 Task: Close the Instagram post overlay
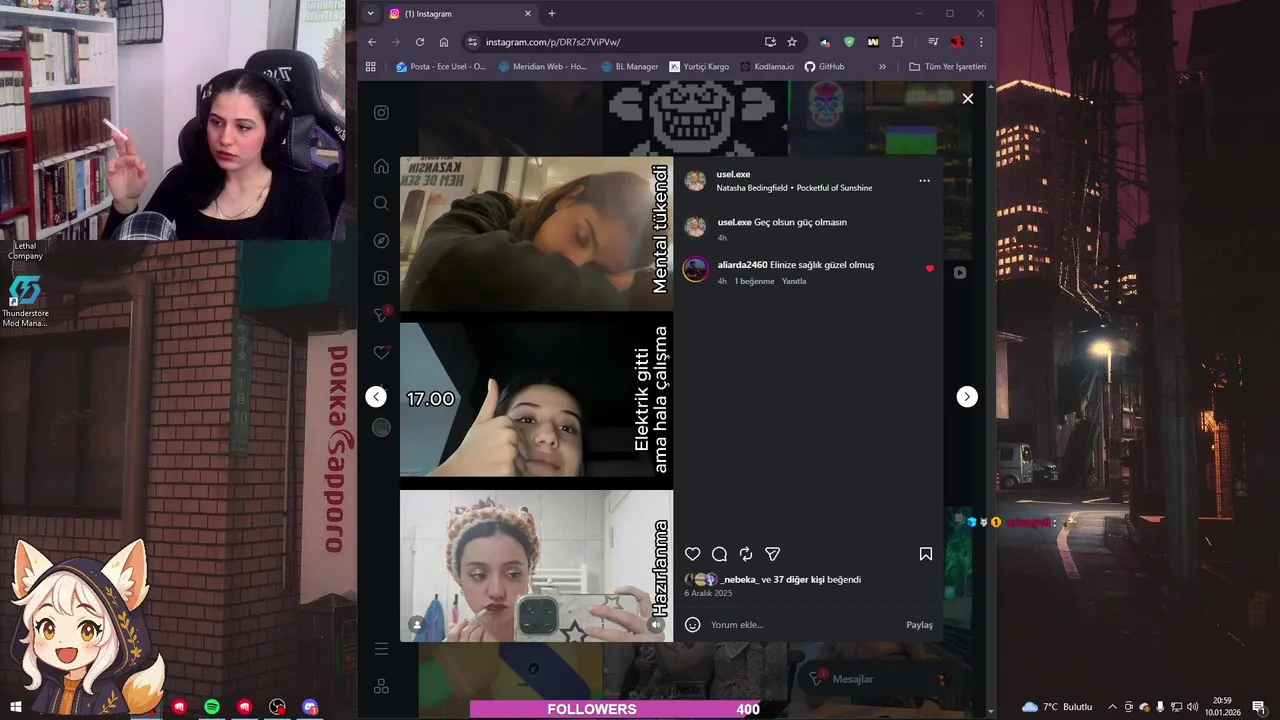pos(967,99)
